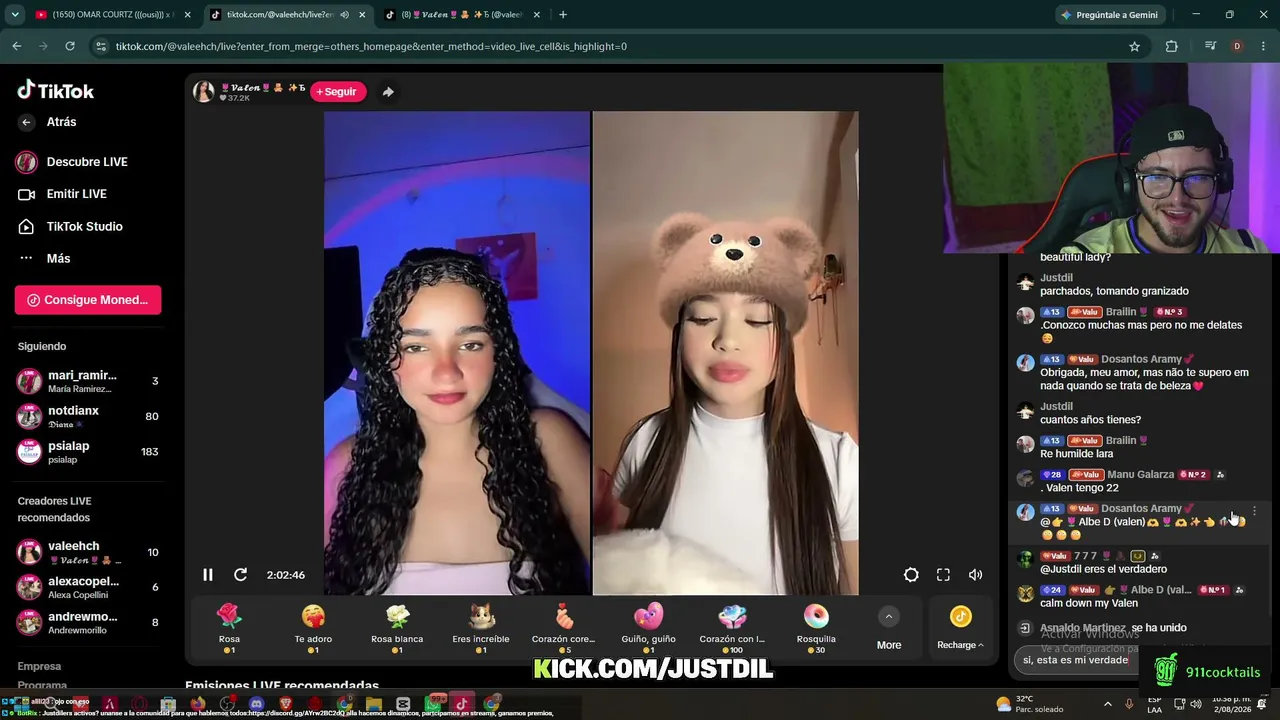This screenshot has height=720, width=1280.
Task: Open the streamer's profile avatar
Action: 204,92
